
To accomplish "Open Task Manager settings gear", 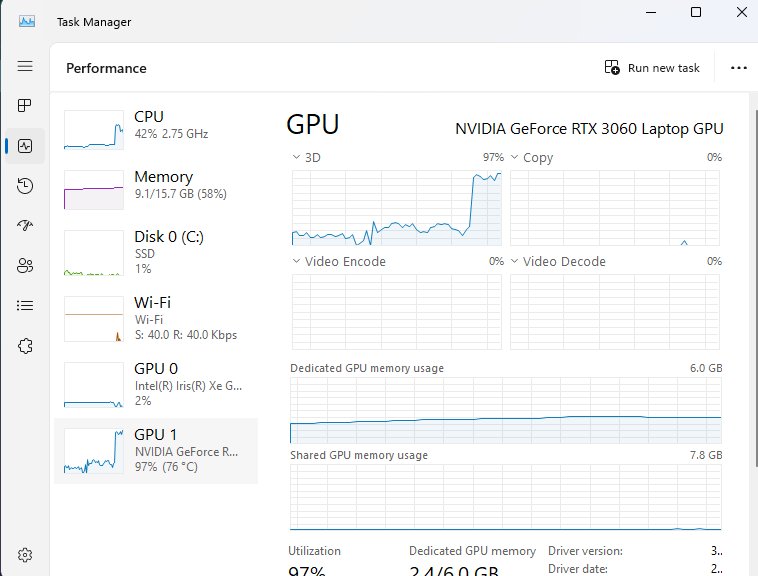I will click(25, 555).
